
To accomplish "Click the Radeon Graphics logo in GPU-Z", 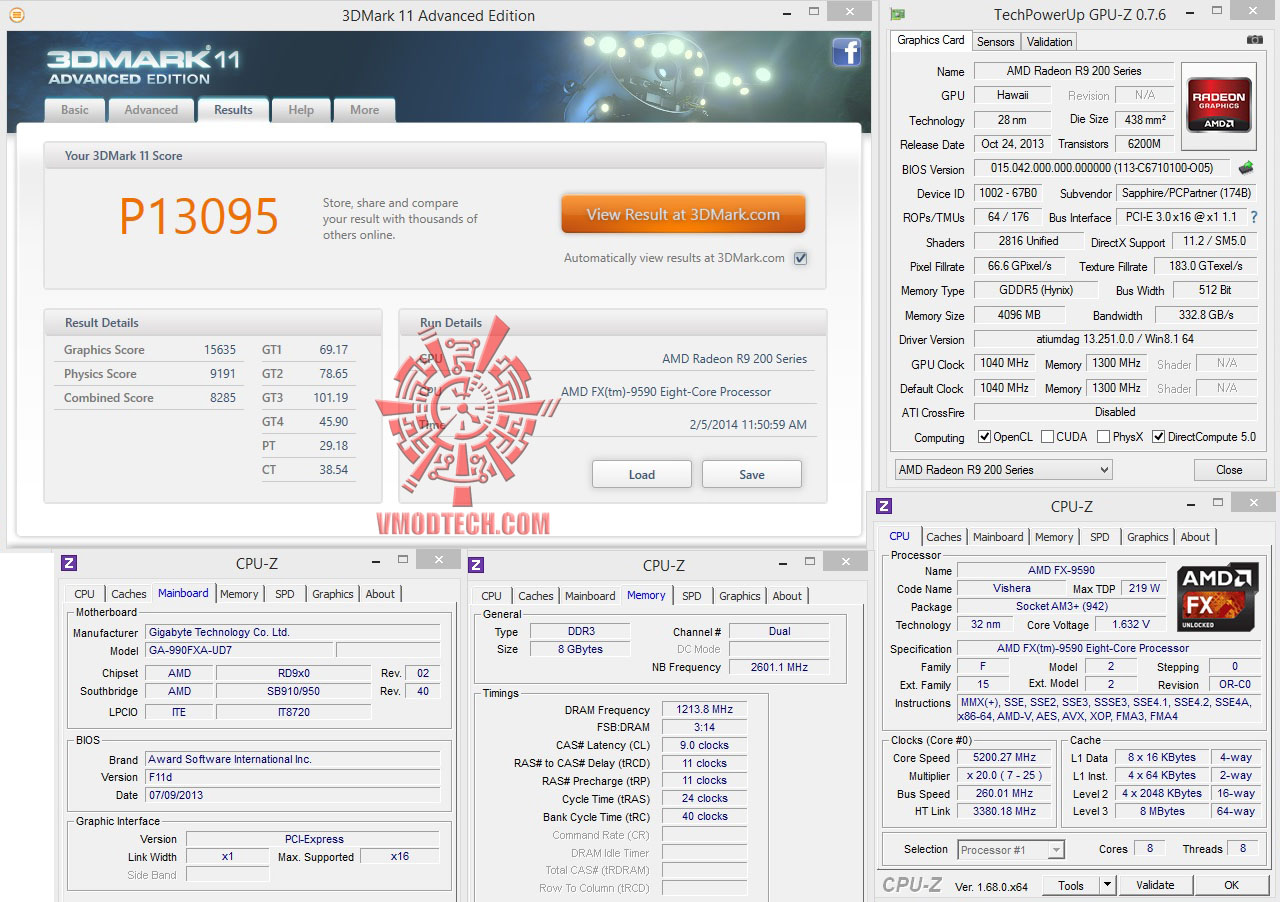I will click(1218, 105).
